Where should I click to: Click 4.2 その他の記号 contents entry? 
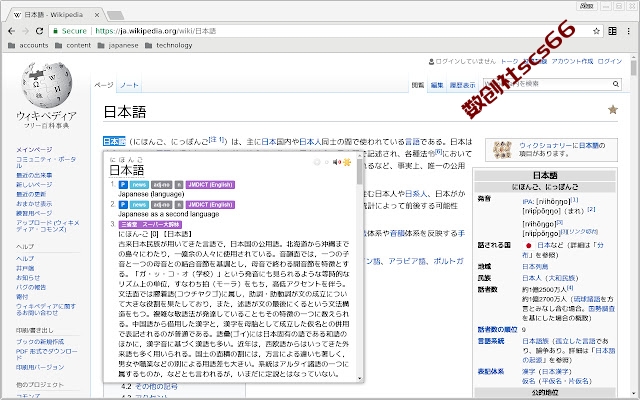point(149,386)
